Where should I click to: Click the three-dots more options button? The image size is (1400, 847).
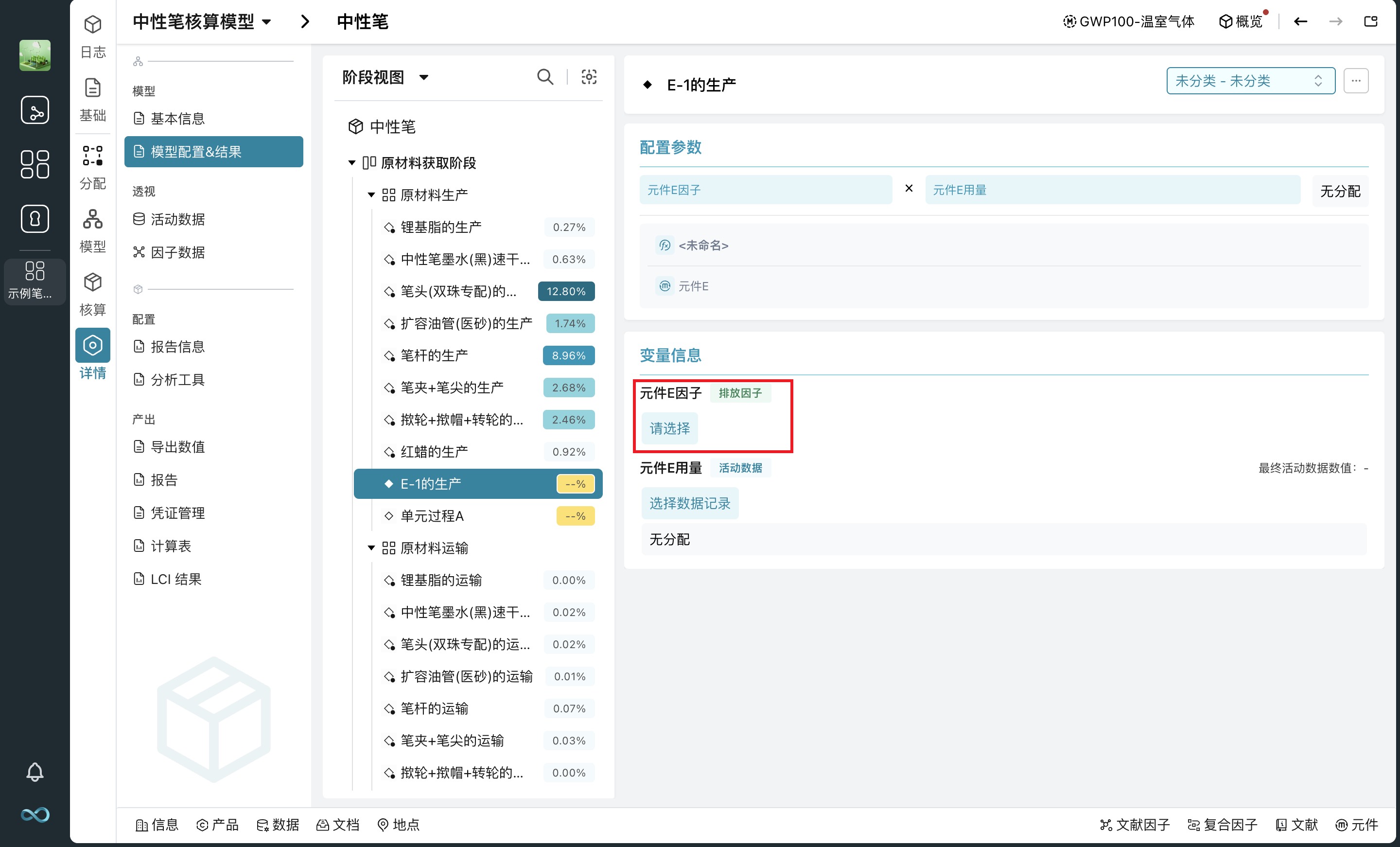click(x=1356, y=81)
